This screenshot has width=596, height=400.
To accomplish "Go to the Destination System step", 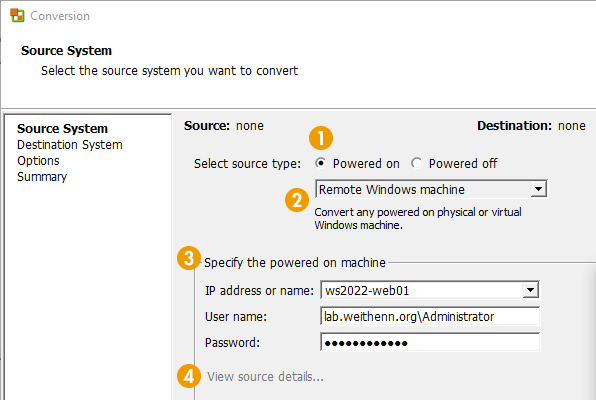I will pos(70,145).
